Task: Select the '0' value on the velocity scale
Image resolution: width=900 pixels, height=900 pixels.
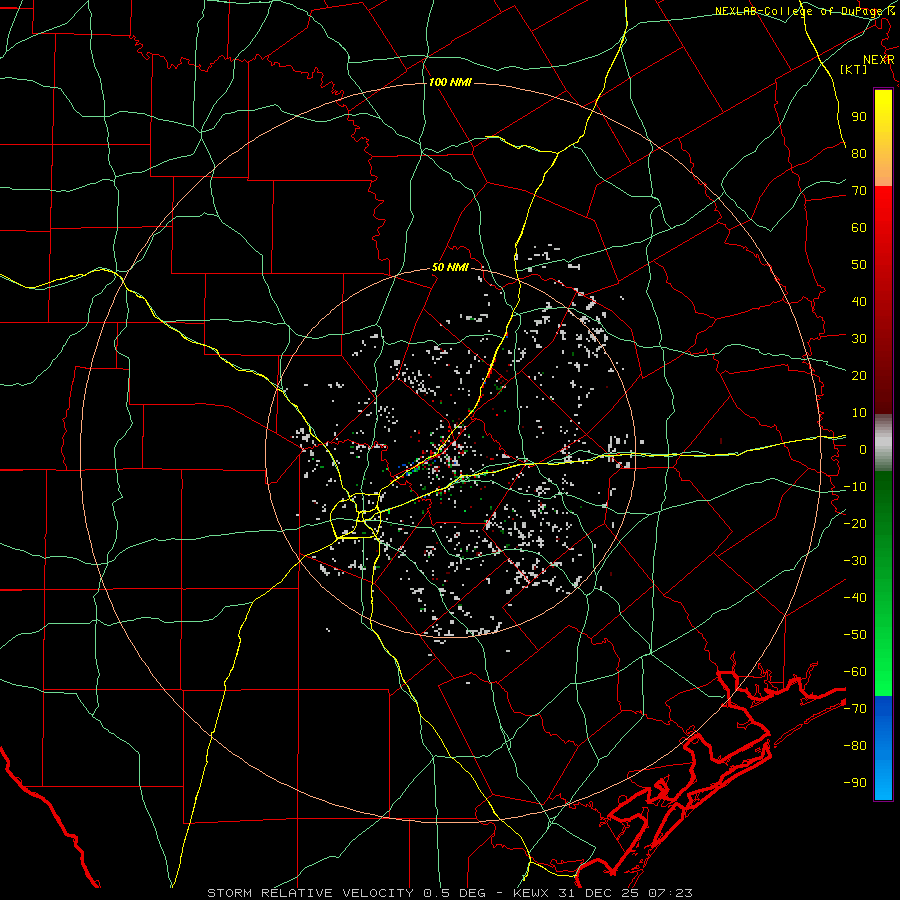Action: tap(863, 449)
